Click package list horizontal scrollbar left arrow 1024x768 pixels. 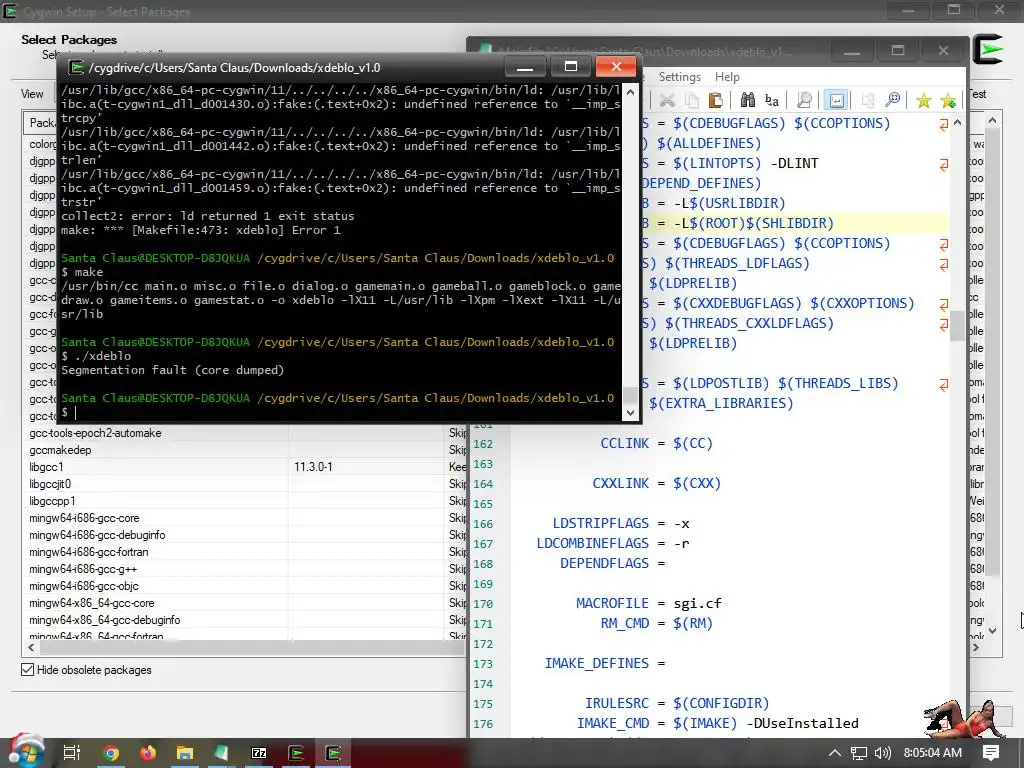pyautogui.click(x=31, y=647)
